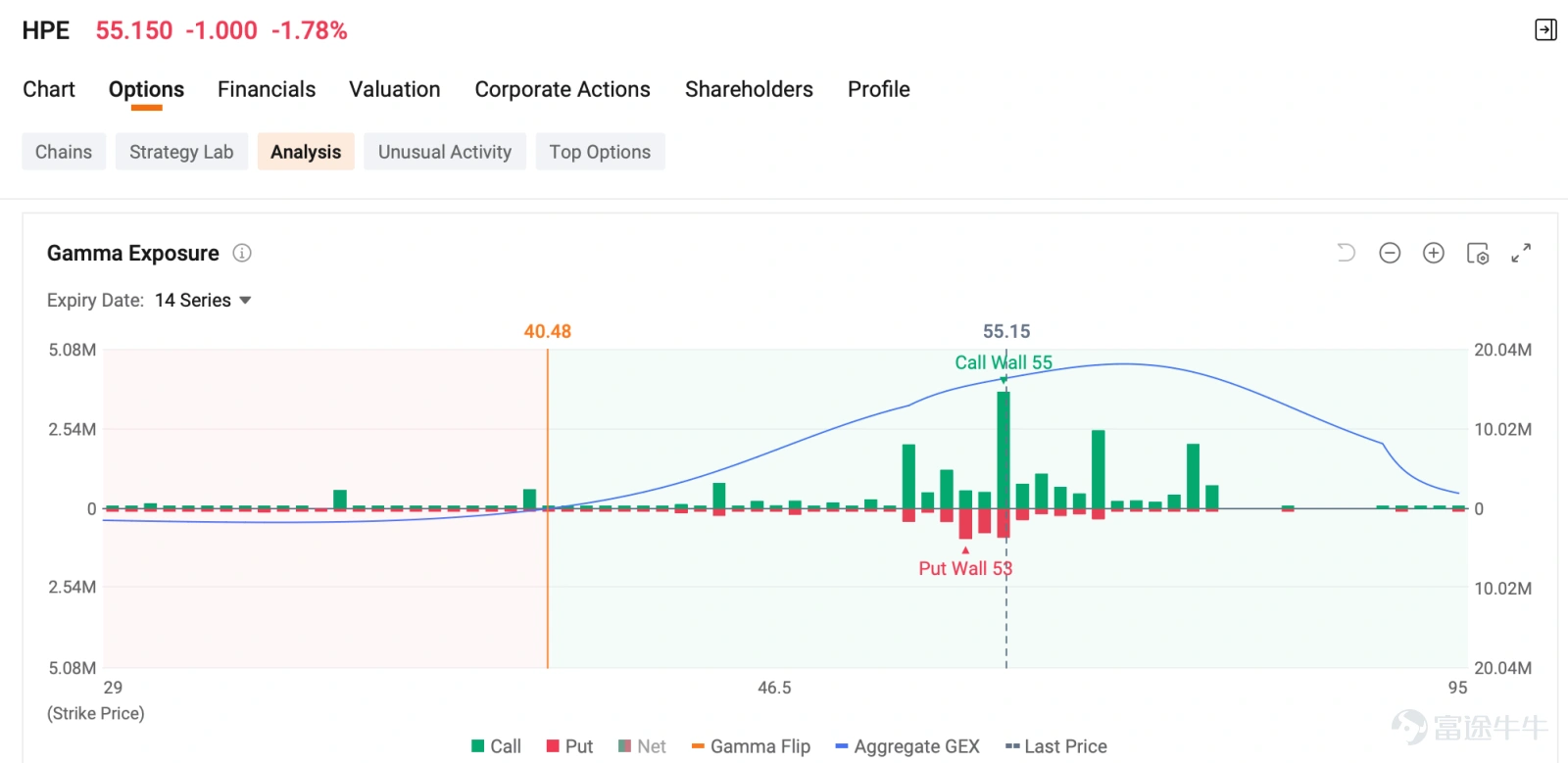Open Unusual Activity sub-tab
Image resolution: width=1568 pixels, height=763 pixels.
click(x=445, y=152)
